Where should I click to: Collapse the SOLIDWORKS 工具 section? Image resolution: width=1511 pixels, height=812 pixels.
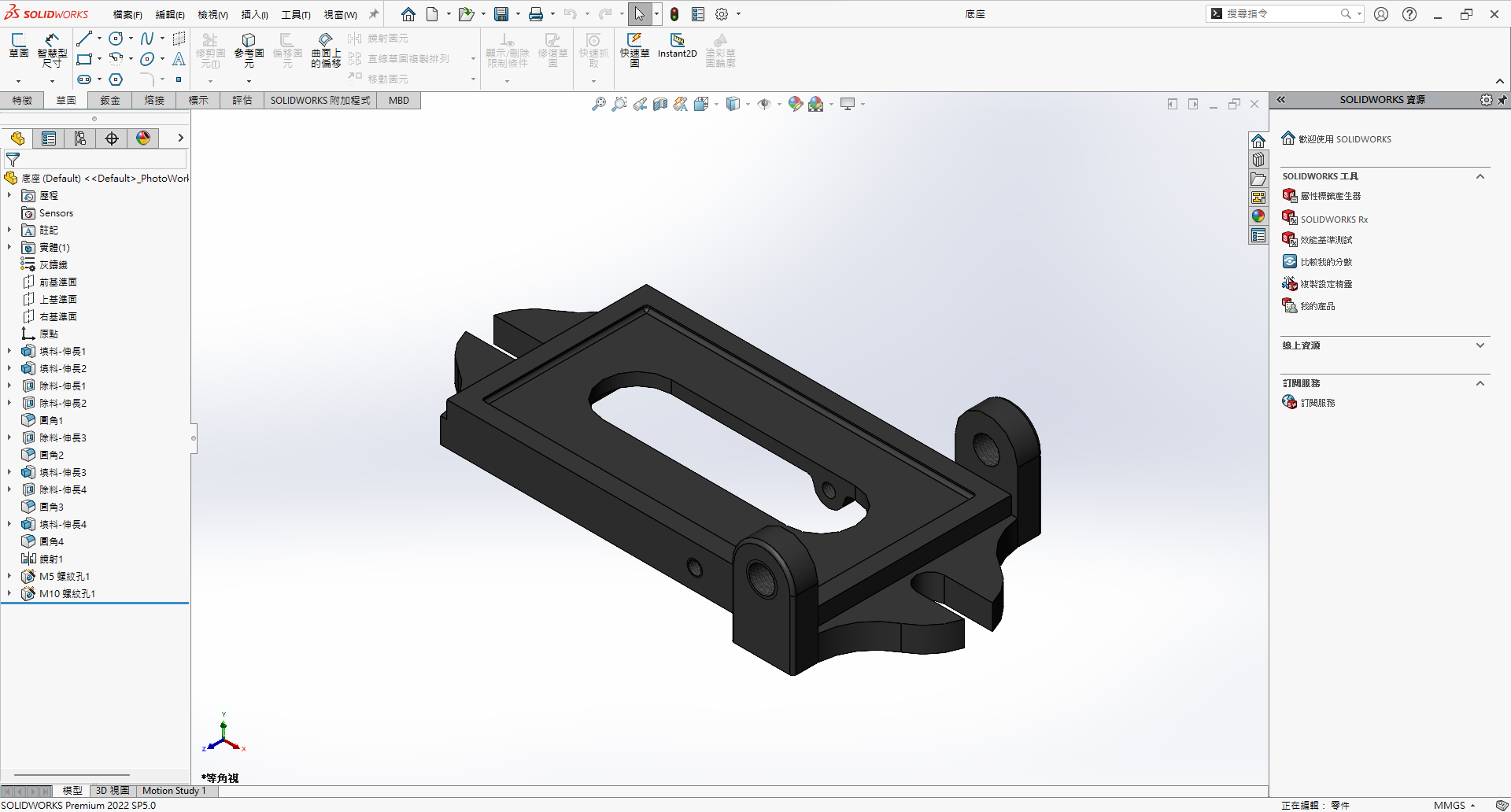tap(1480, 176)
